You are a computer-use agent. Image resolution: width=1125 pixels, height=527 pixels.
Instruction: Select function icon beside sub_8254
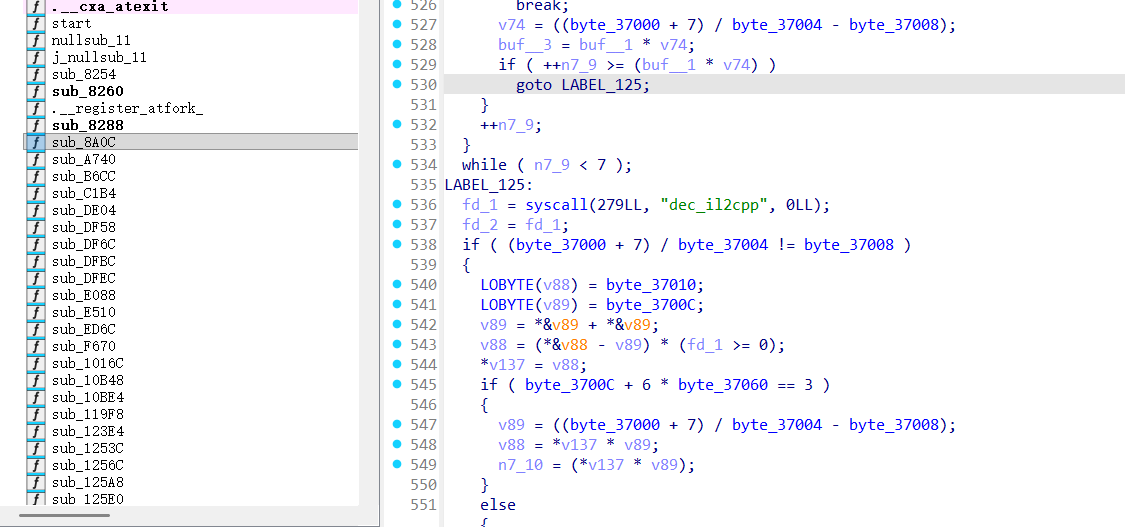point(36,75)
